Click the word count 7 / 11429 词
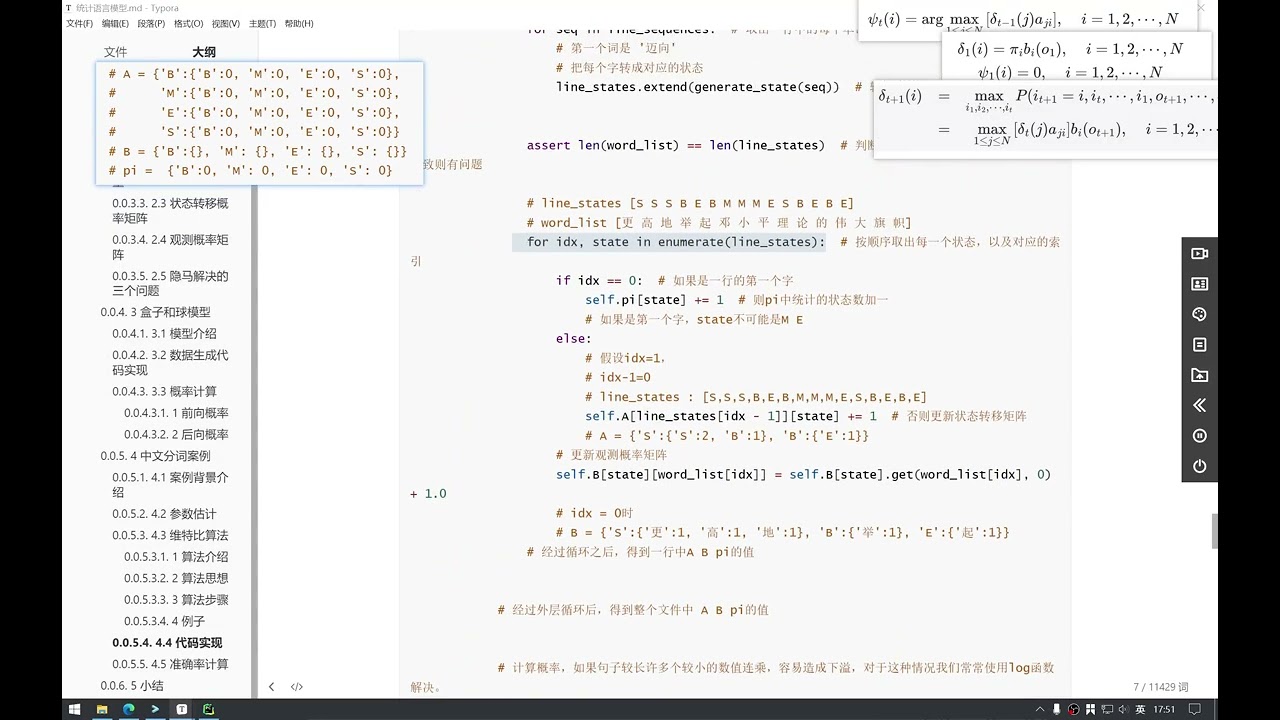Screen dimensions: 1280x720 pos(1160,687)
